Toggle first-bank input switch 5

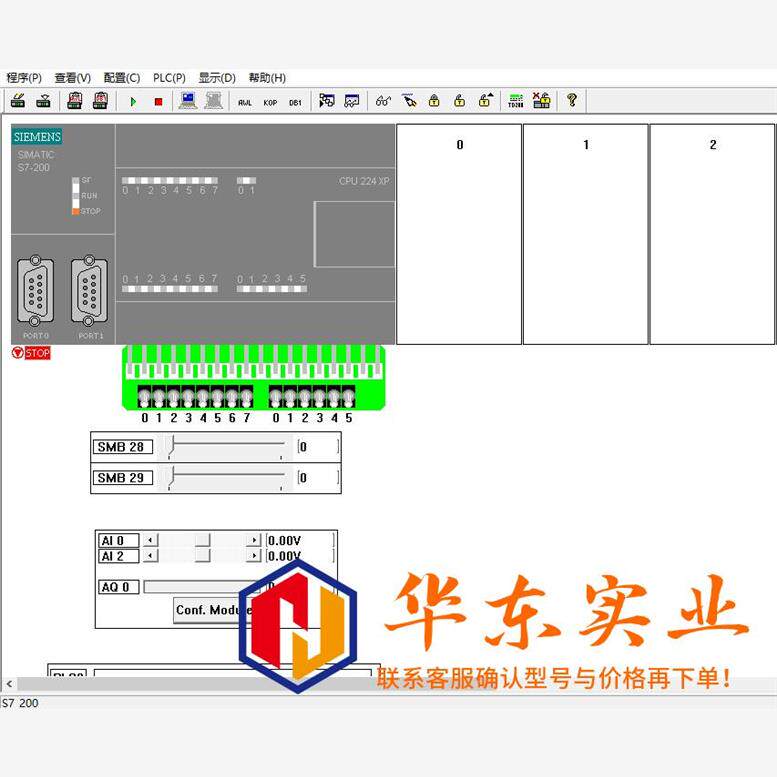[x=218, y=397]
